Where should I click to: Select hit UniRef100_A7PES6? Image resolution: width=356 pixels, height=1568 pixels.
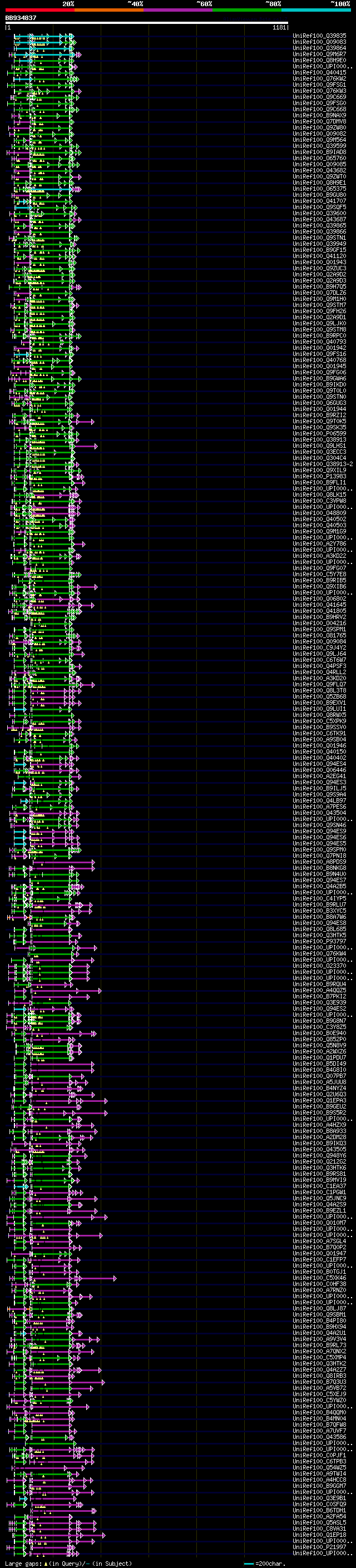pyautogui.click(x=319, y=807)
